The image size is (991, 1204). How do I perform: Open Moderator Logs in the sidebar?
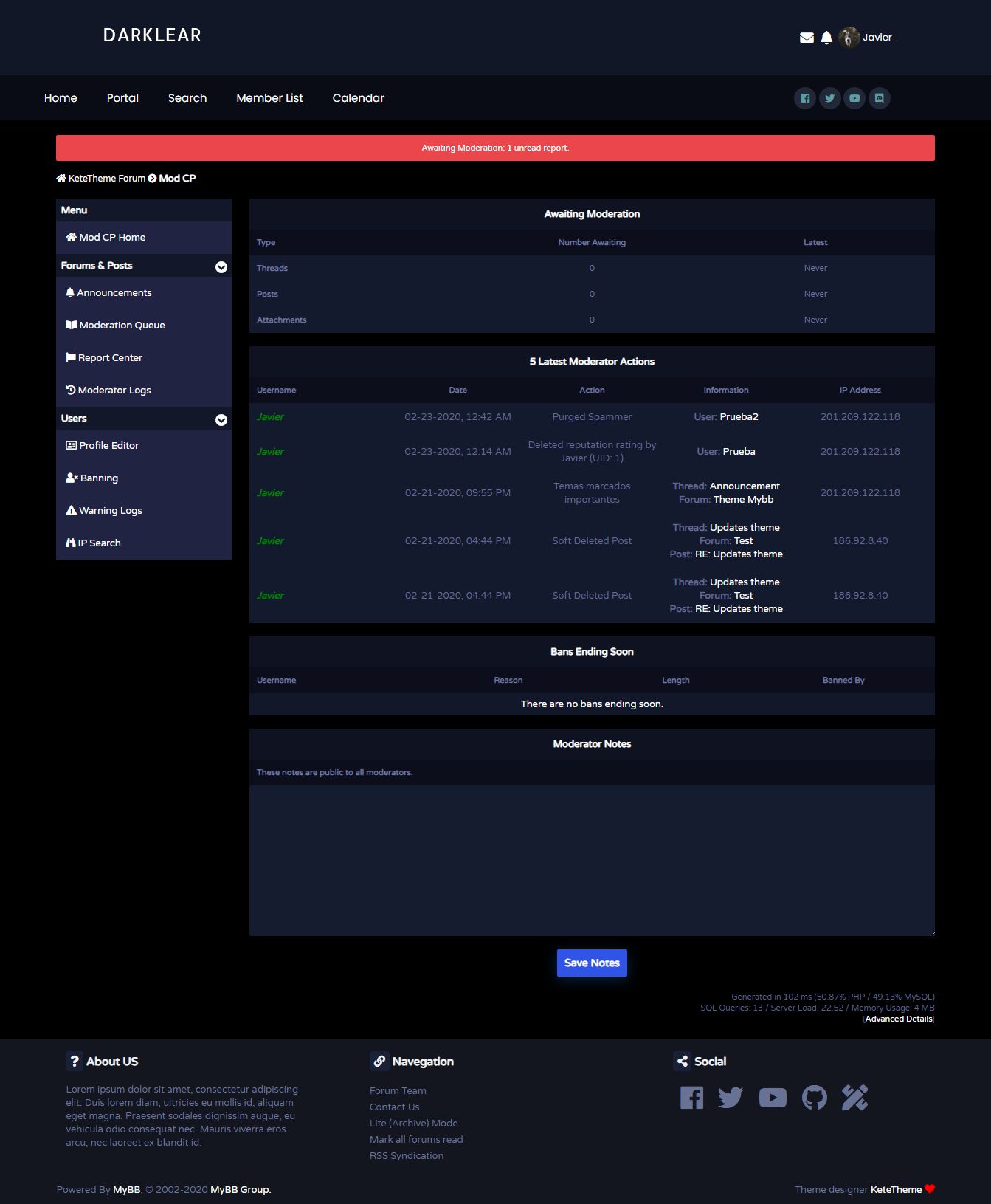click(144, 391)
